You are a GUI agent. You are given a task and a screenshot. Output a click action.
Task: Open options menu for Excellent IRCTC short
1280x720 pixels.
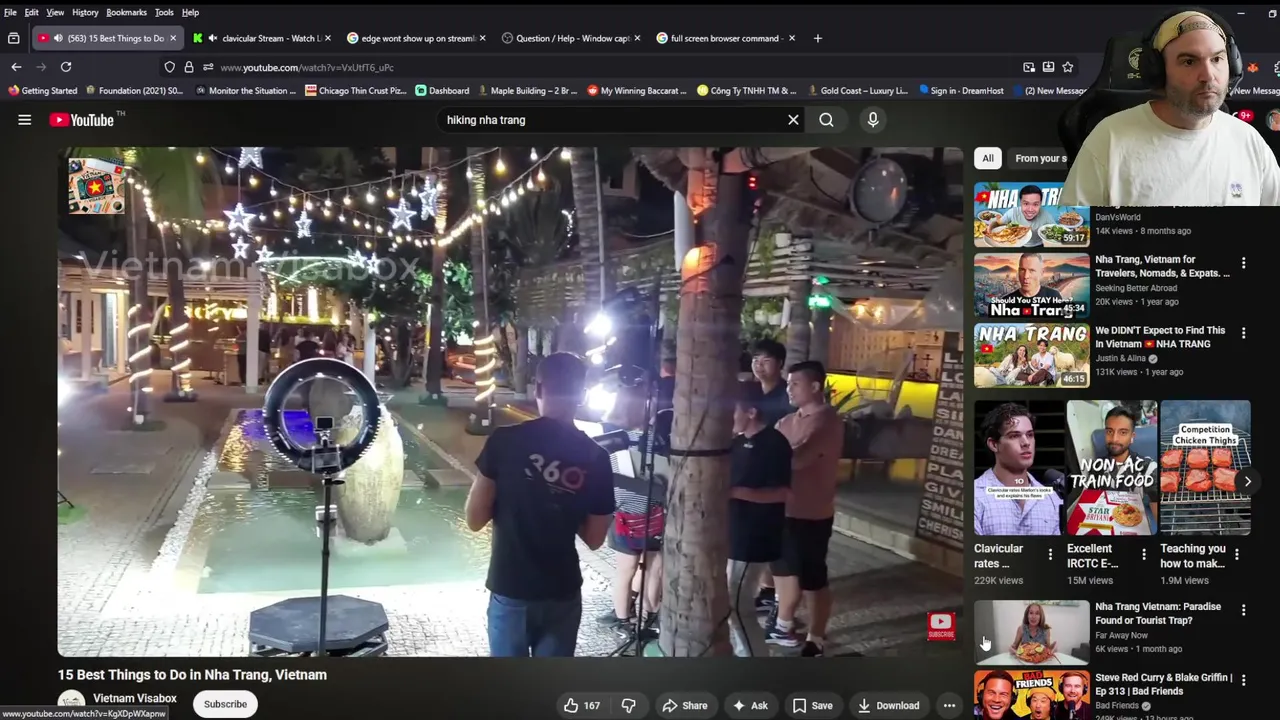1144,554
